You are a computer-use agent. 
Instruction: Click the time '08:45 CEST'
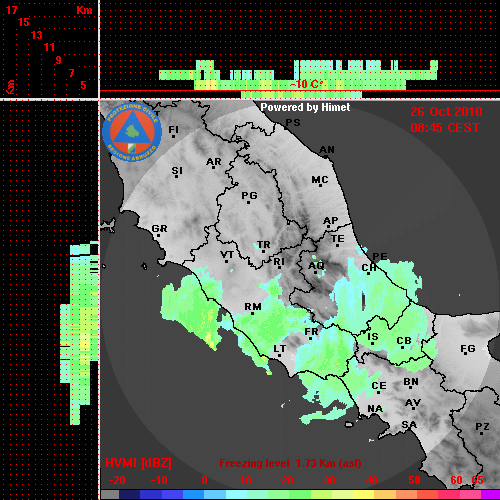(445, 128)
